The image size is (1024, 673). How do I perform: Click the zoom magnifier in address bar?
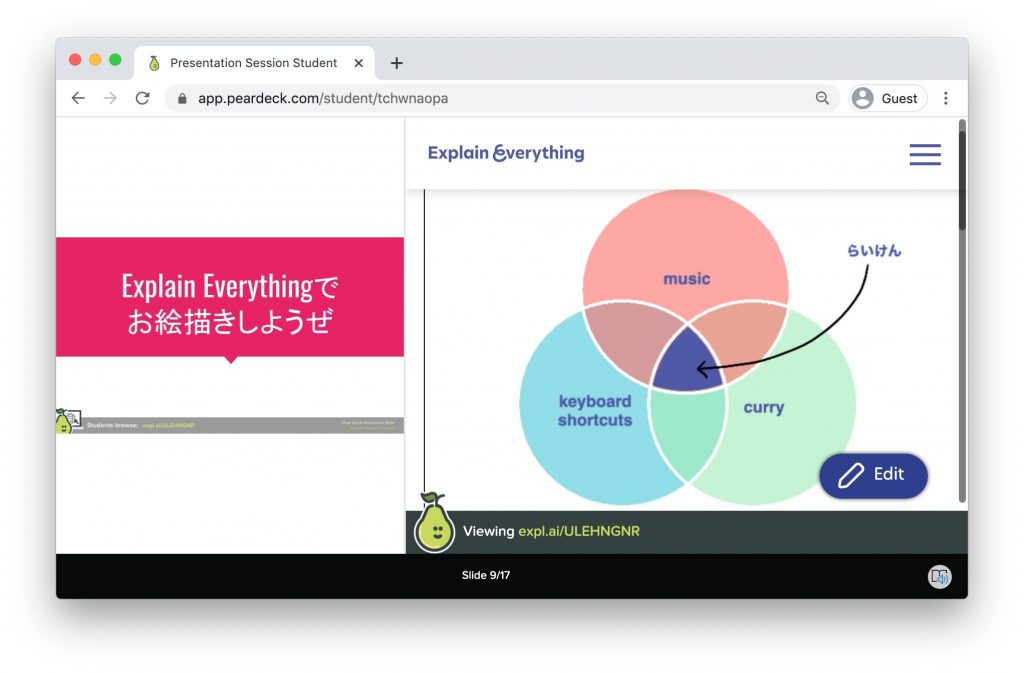(822, 98)
